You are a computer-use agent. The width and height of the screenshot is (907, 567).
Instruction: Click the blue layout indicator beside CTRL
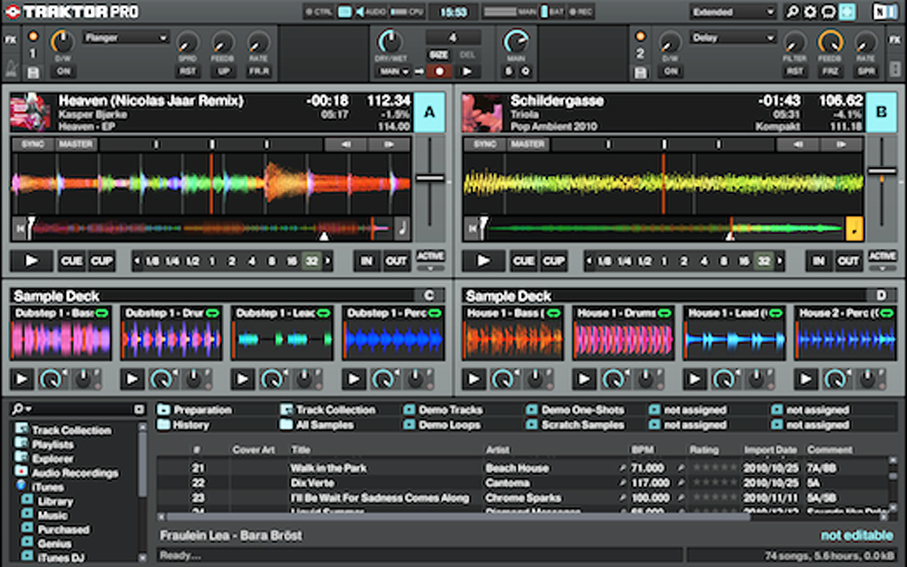pyautogui.click(x=345, y=12)
